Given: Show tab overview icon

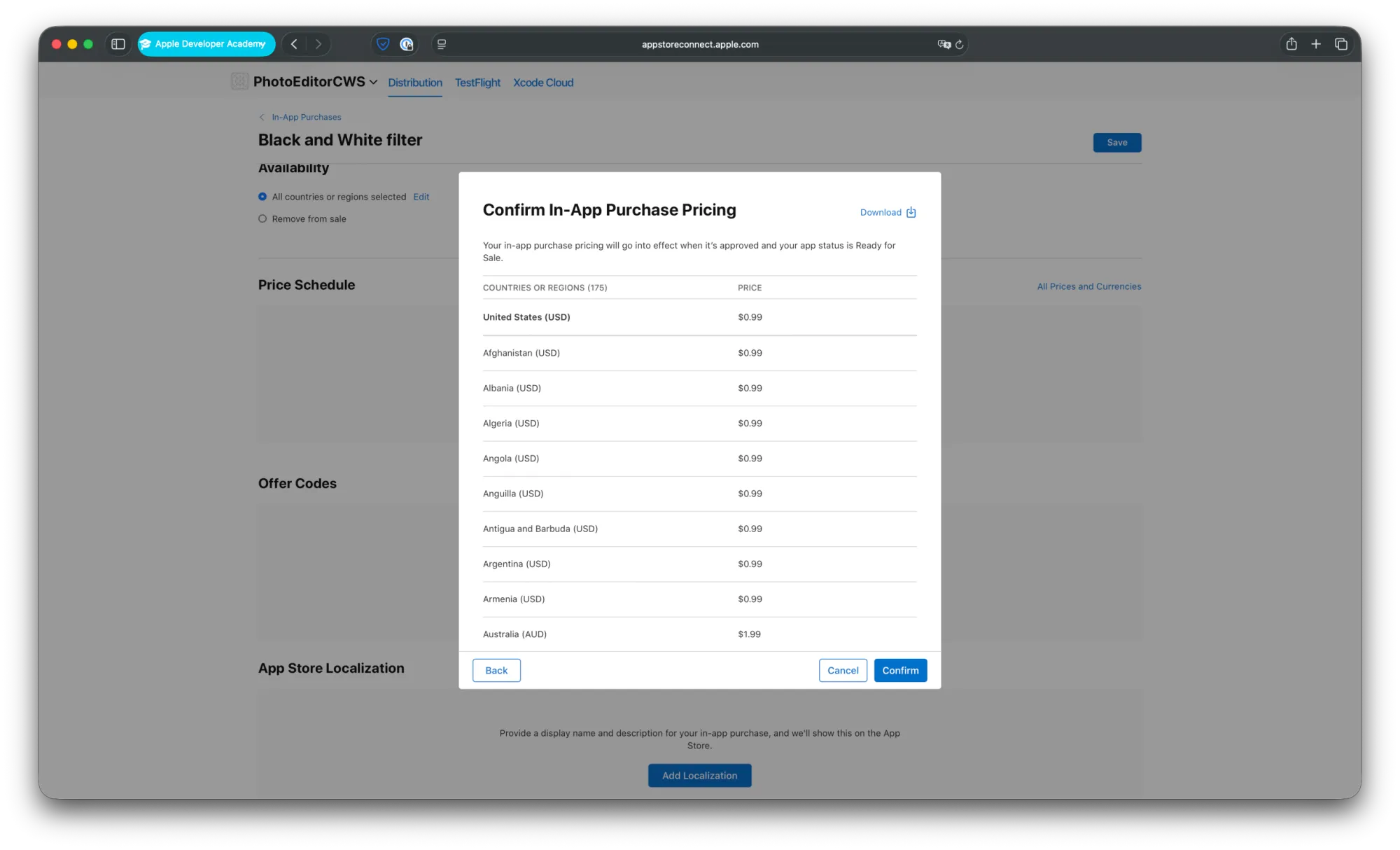Looking at the screenshot, I should pyautogui.click(x=1341, y=44).
